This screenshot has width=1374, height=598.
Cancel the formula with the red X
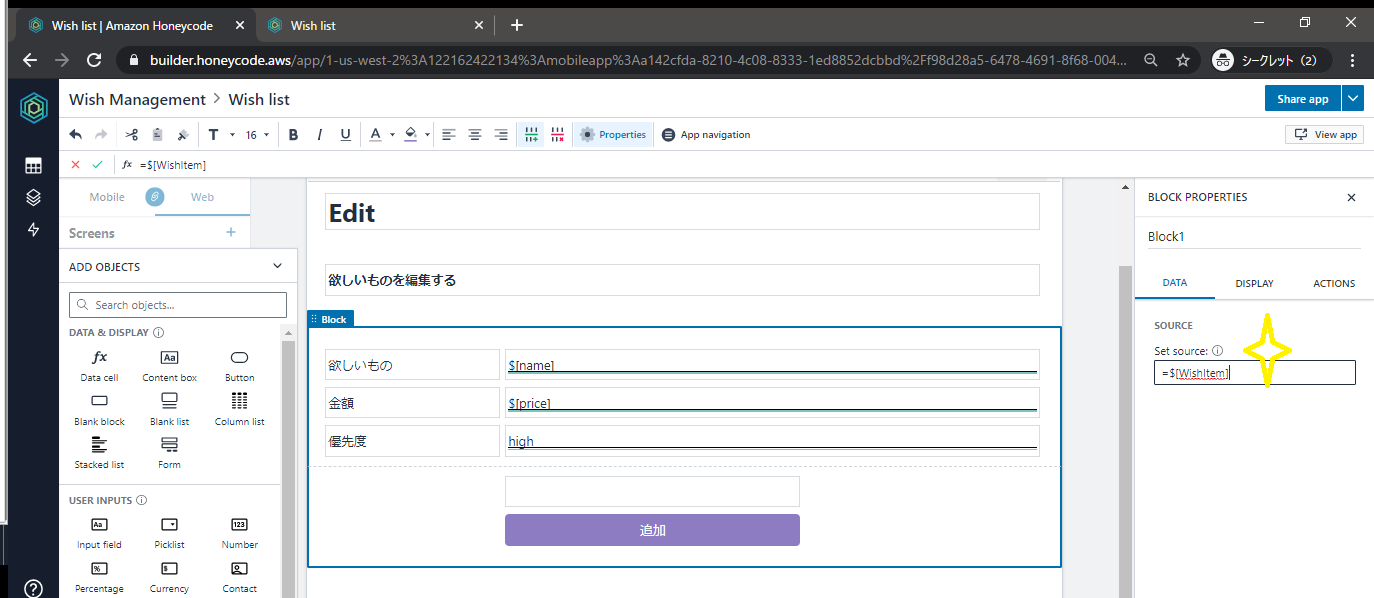pos(75,164)
